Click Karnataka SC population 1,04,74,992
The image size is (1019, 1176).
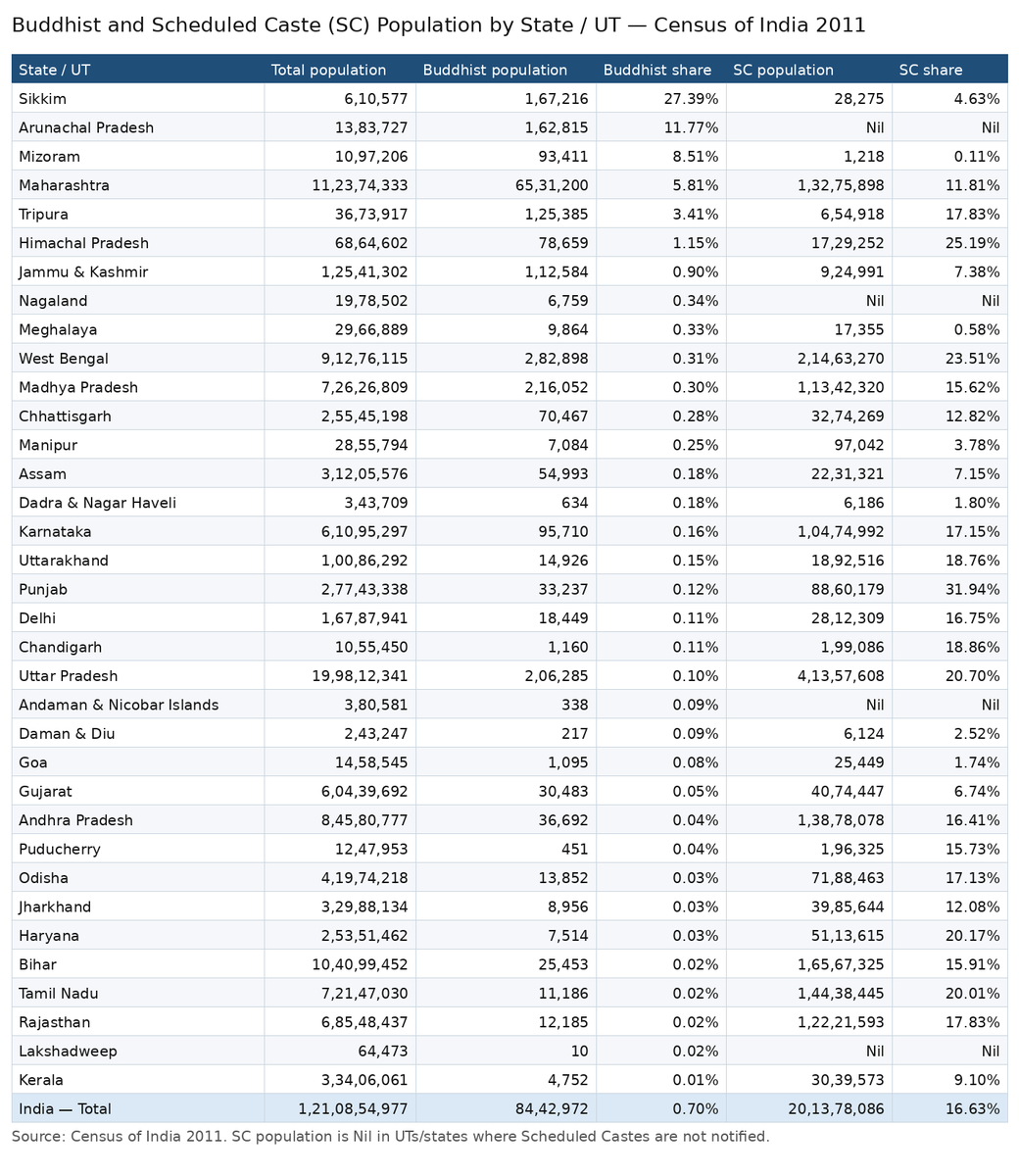809,531
